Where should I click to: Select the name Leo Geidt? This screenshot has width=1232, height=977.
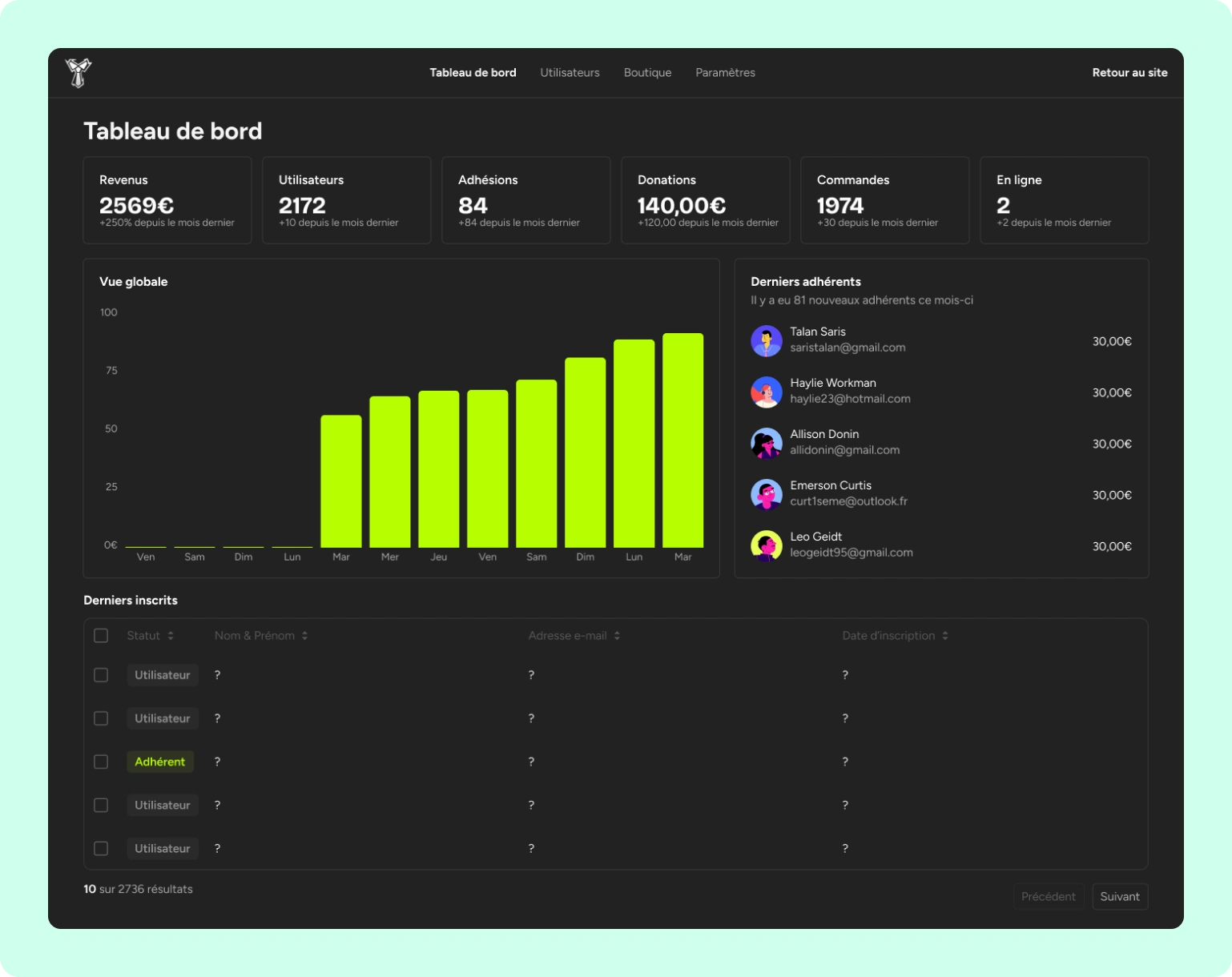[816, 537]
